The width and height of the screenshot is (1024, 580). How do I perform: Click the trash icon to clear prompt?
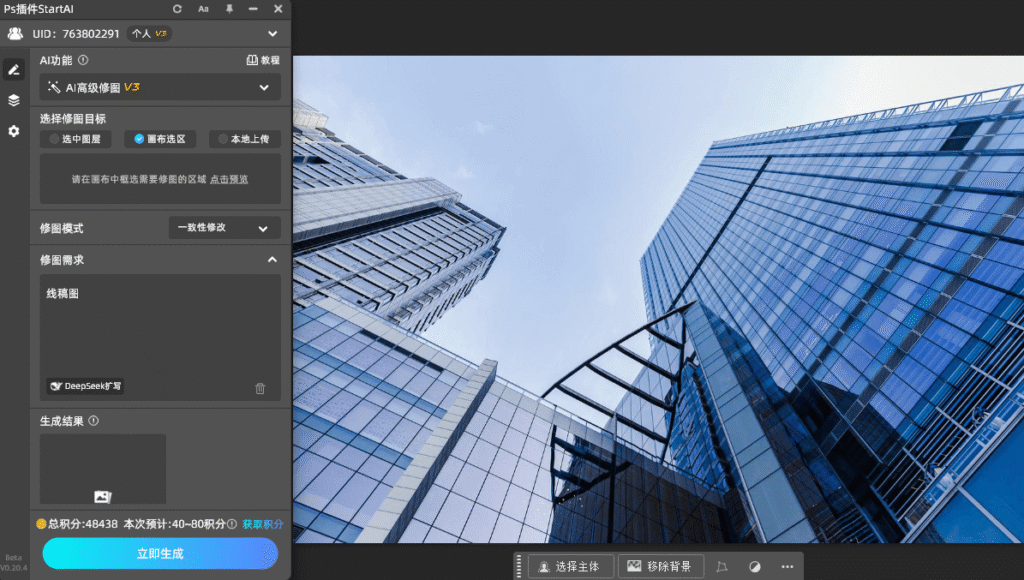pyautogui.click(x=260, y=388)
